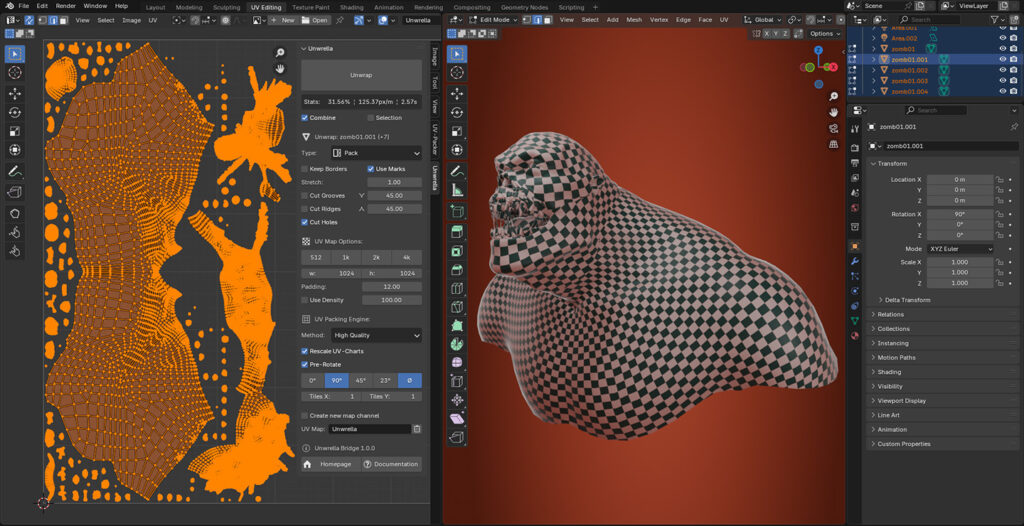
Task: Hide zomb01.002 with its eye icon
Action: pyautogui.click(x=1002, y=70)
